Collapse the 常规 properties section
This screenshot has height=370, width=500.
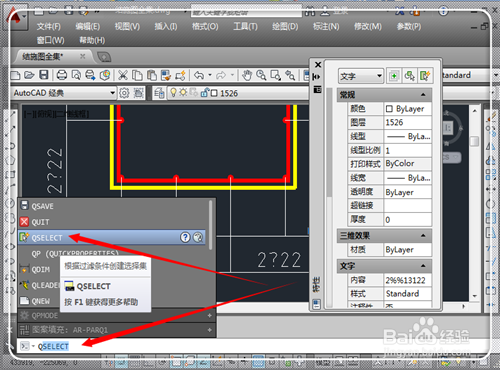(423, 95)
